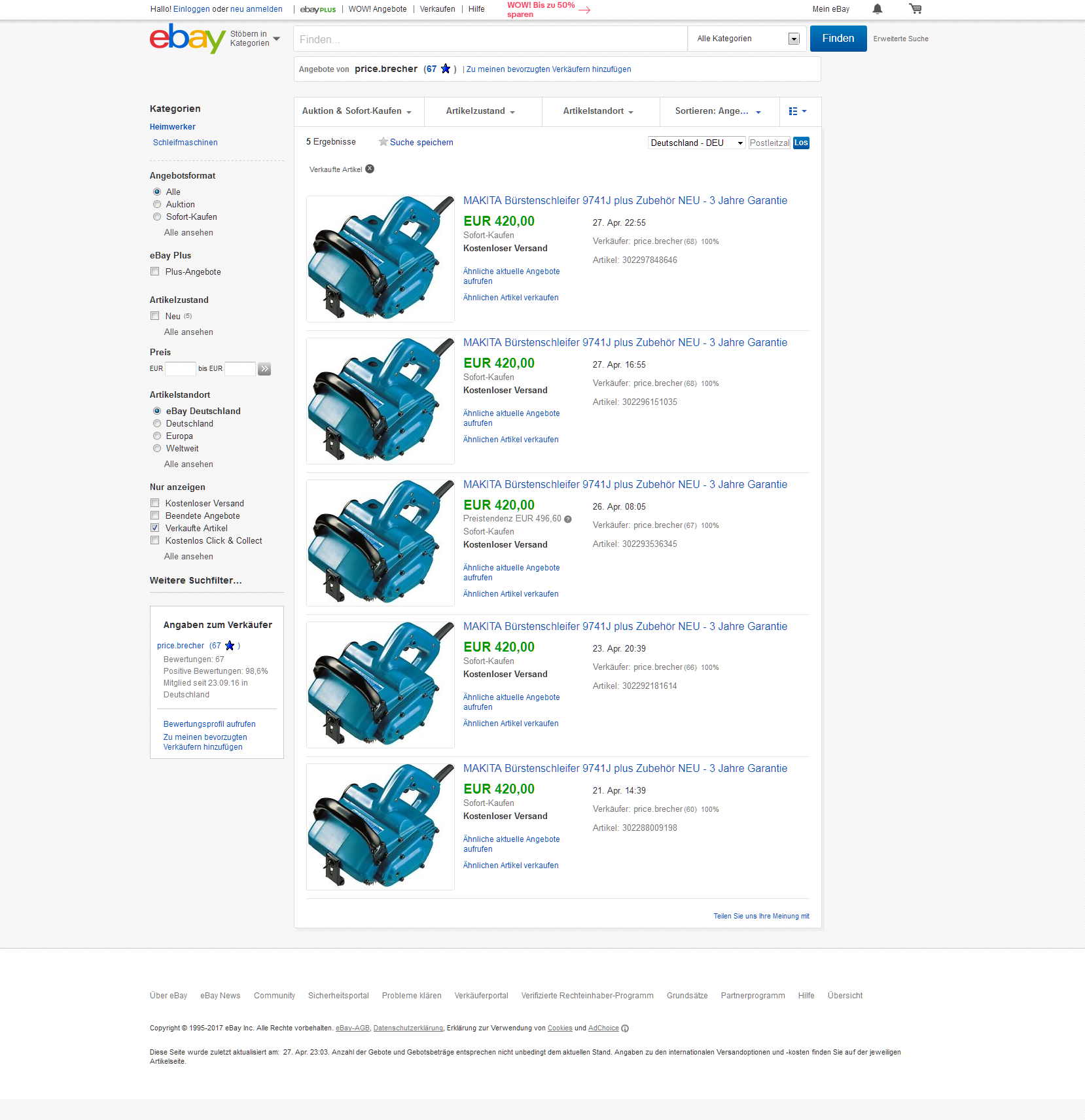Click the Preistendenz help question mark icon

[568, 519]
